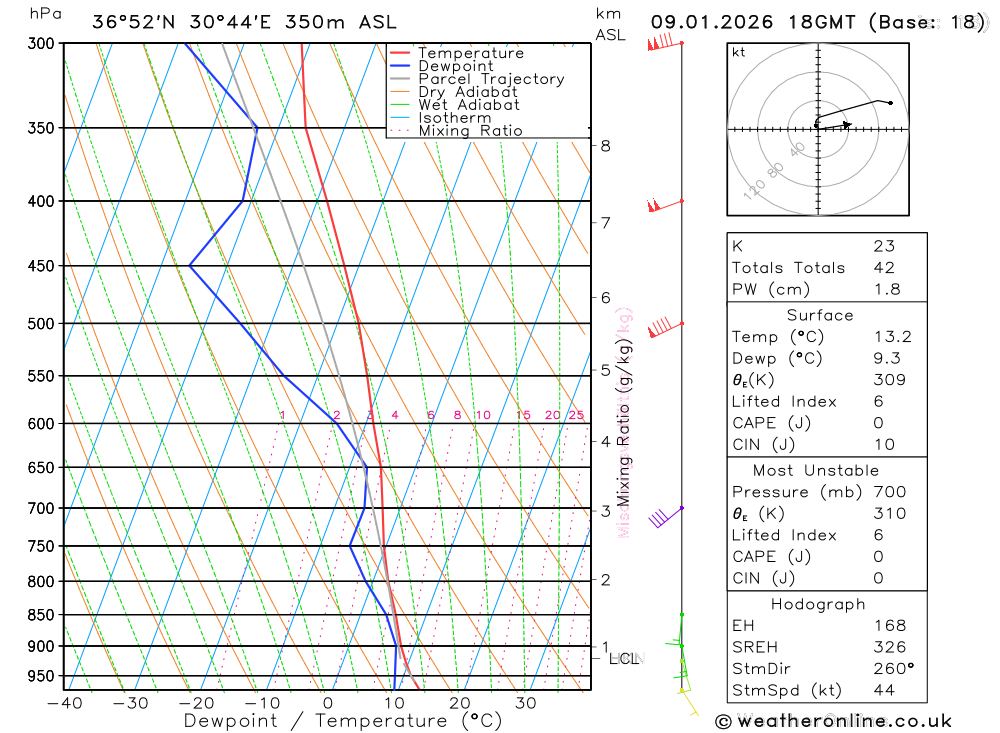Click the −40 temperature axis label

[x=65, y=703]
